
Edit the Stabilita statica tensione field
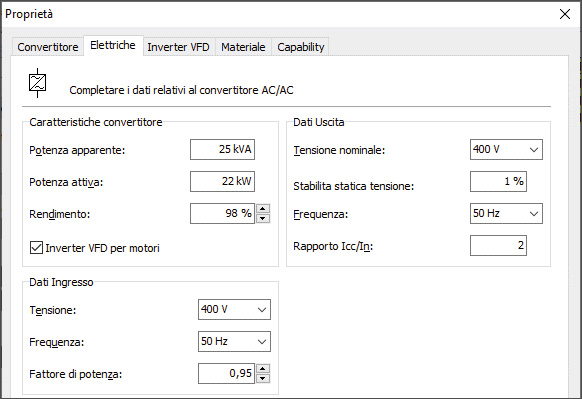498,181
